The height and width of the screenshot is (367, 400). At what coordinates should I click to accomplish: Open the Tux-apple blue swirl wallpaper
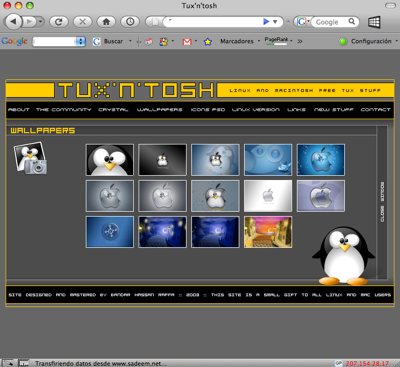pyautogui.click(x=215, y=160)
